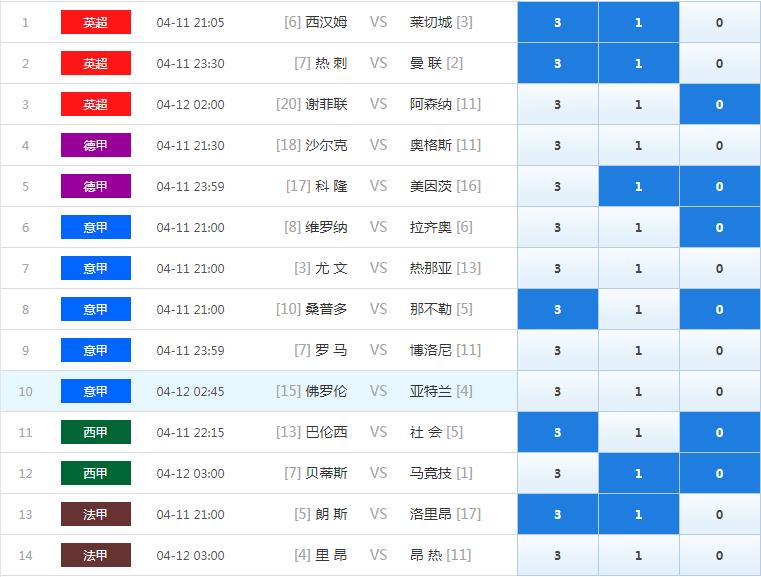Viewport: 761px width, 577px height.
Task: Toggle the 1 option for 科隆 vs 美因茨
Action: 639,186
